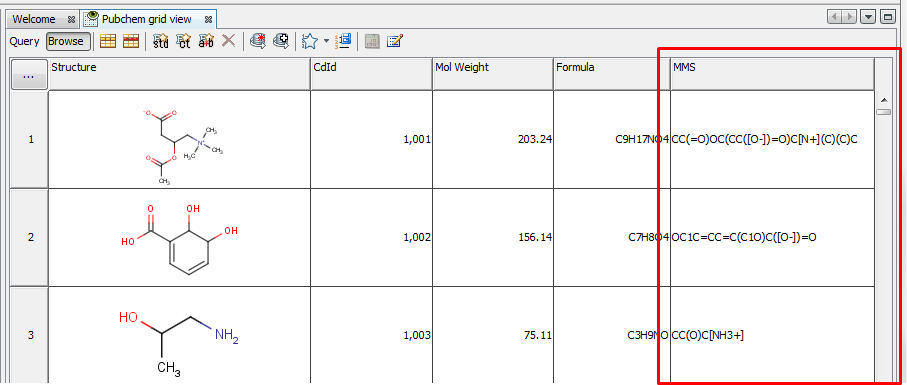
Task: Select row header 2
Action: pyautogui.click(x=30, y=237)
